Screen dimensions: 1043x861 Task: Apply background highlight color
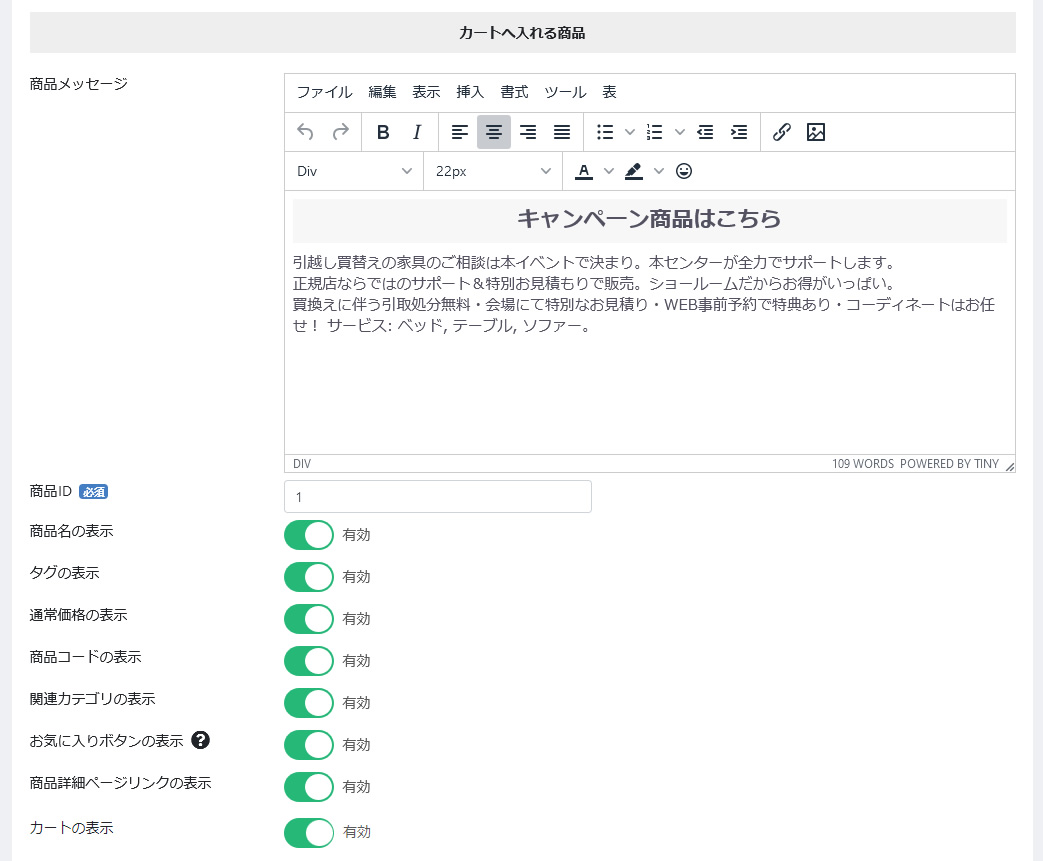tap(634, 171)
